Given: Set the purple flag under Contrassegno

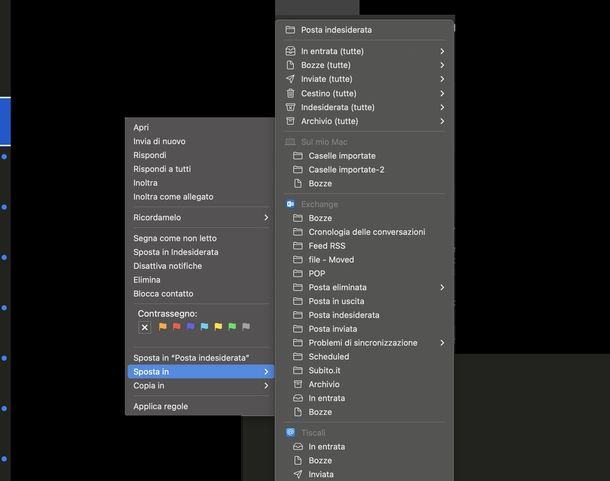Looking at the screenshot, I should coord(190,327).
